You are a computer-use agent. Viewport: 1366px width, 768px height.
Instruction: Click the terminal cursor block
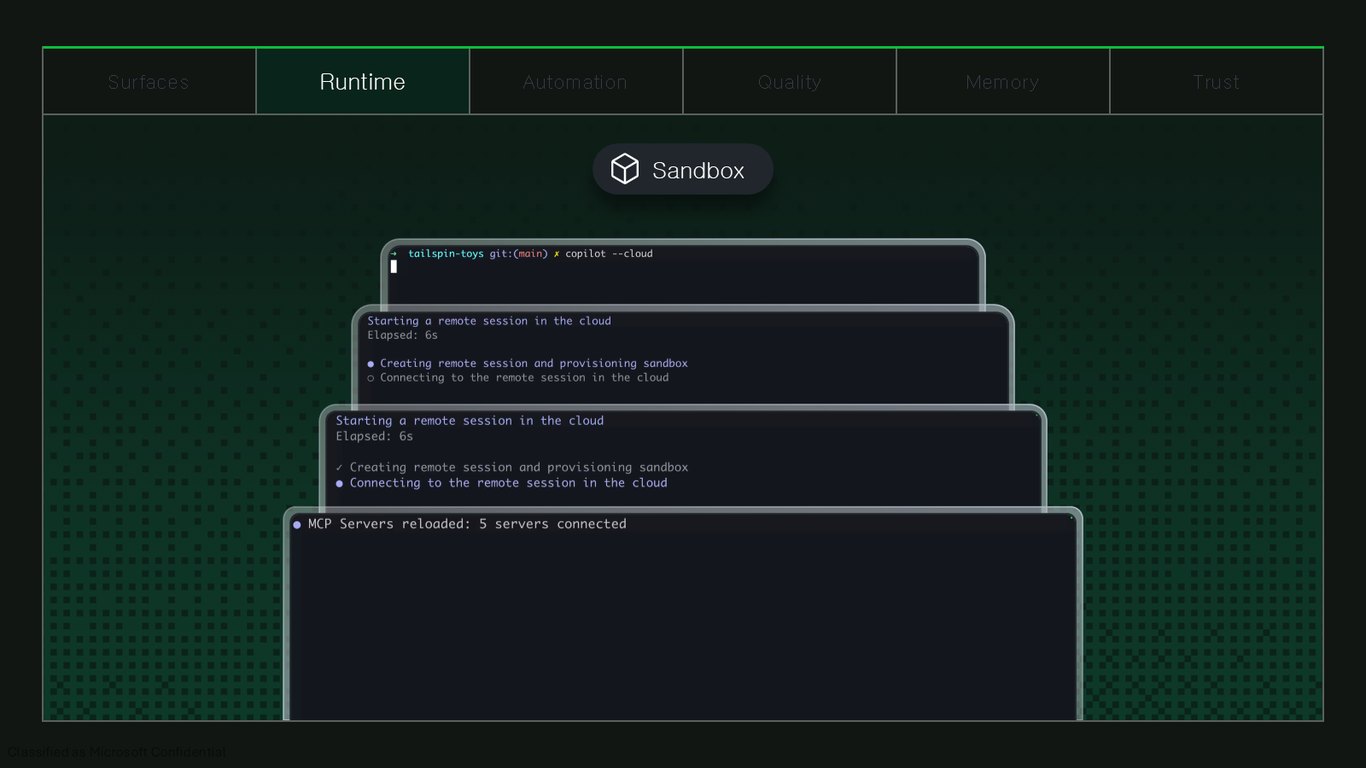tap(394, 267)
